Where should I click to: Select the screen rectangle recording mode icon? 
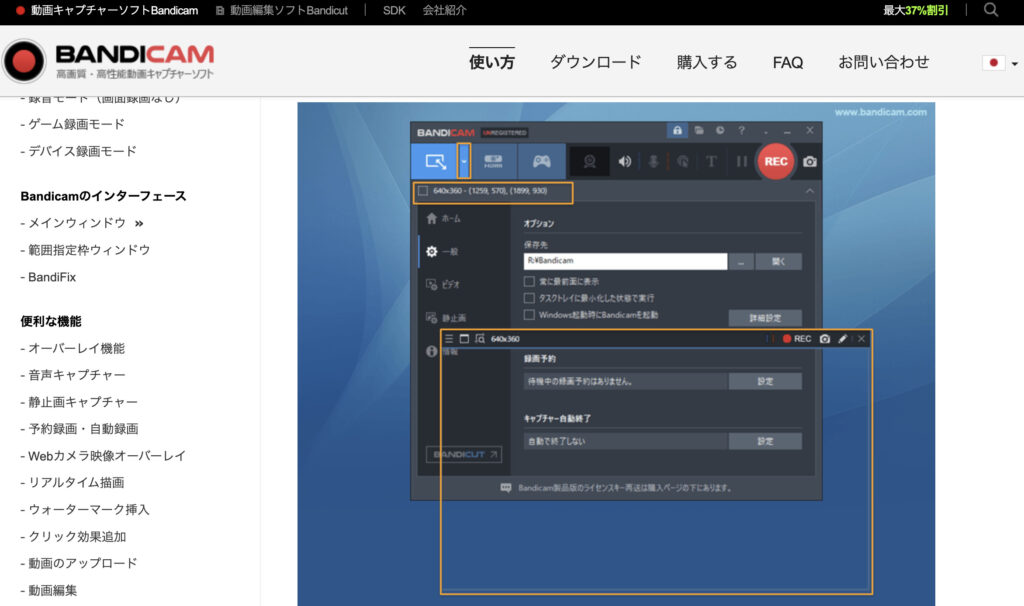[435, 161]
